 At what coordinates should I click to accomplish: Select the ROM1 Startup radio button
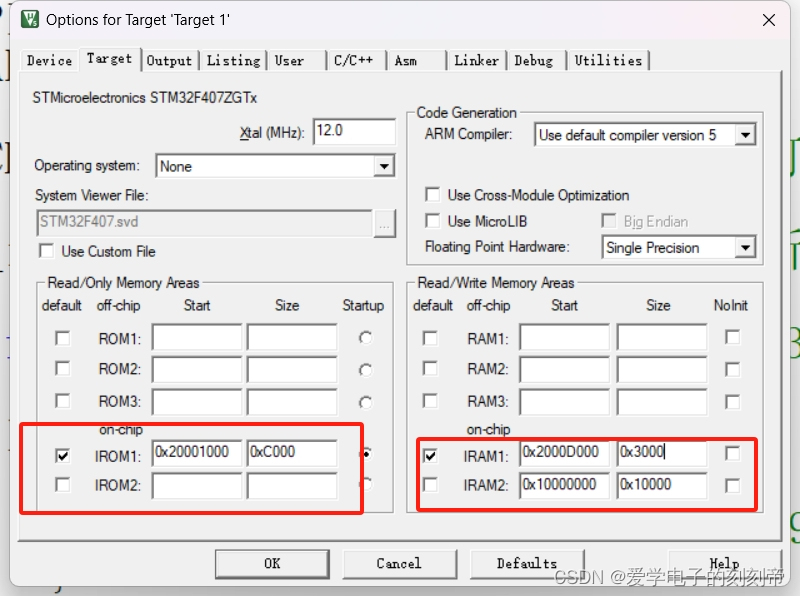tap(365, 338)
